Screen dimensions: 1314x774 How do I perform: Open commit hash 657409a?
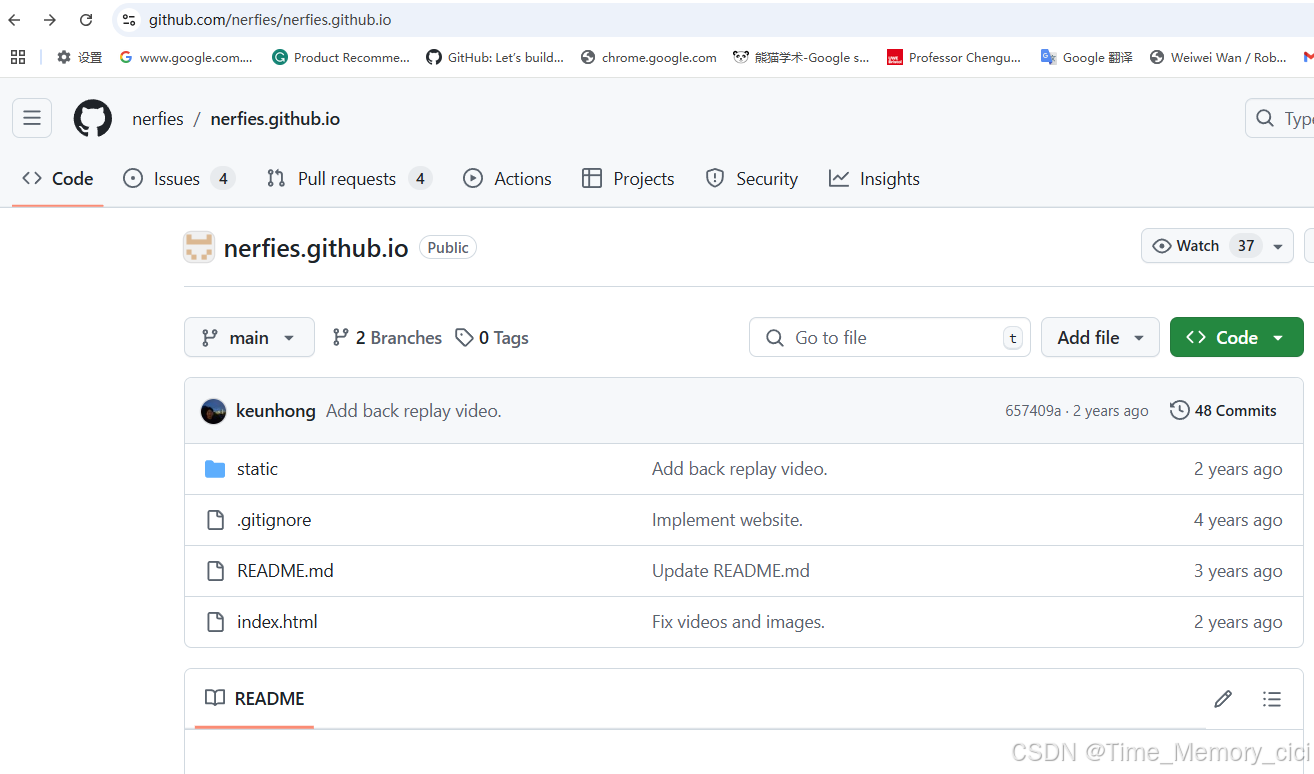coord(1033,411)
